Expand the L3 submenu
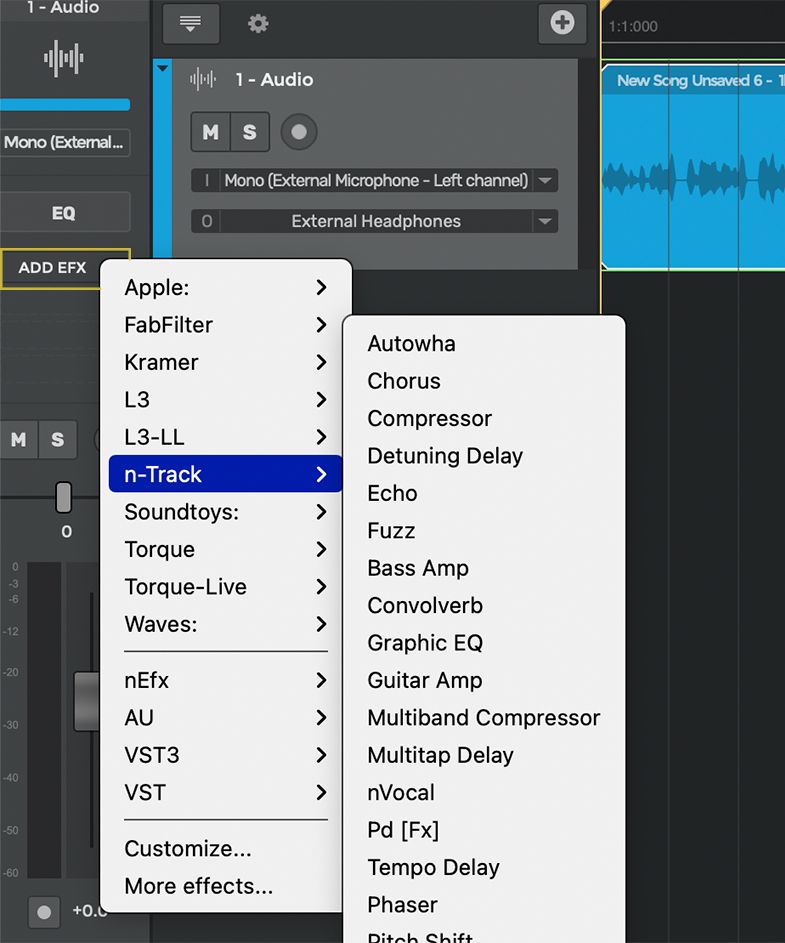 (225, 399)
